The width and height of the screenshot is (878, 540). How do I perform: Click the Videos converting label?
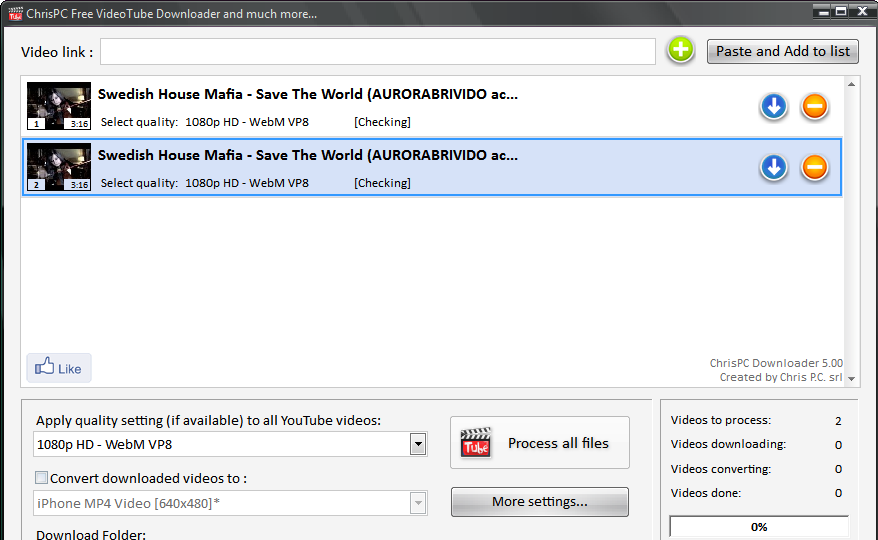pos(721,469)
